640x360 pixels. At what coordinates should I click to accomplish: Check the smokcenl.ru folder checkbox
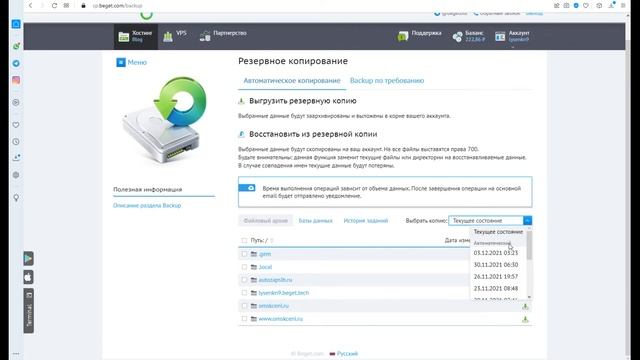244,306
